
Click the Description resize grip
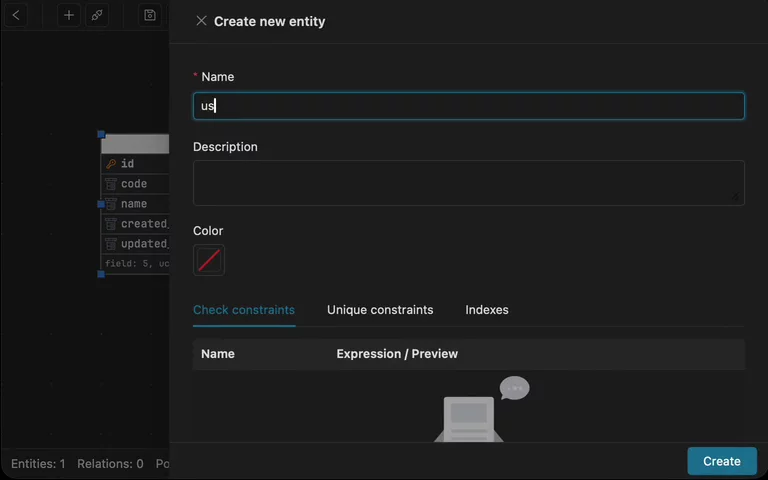pos(736,196)
